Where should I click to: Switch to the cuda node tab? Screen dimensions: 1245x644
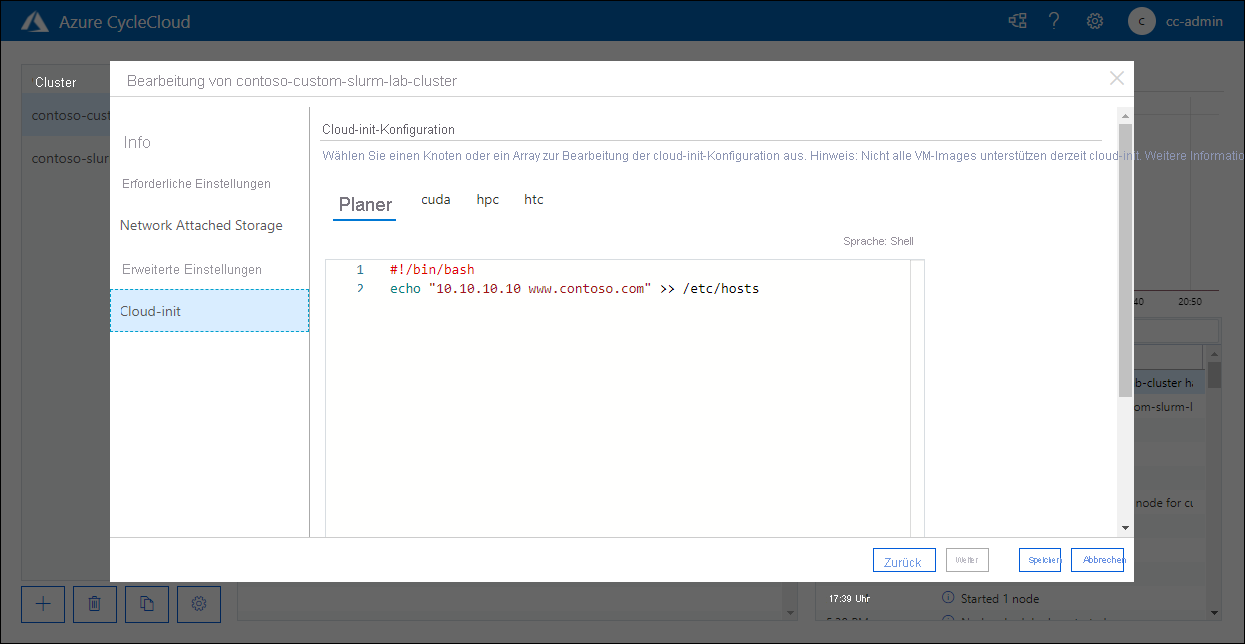click(x=436, y=199)
